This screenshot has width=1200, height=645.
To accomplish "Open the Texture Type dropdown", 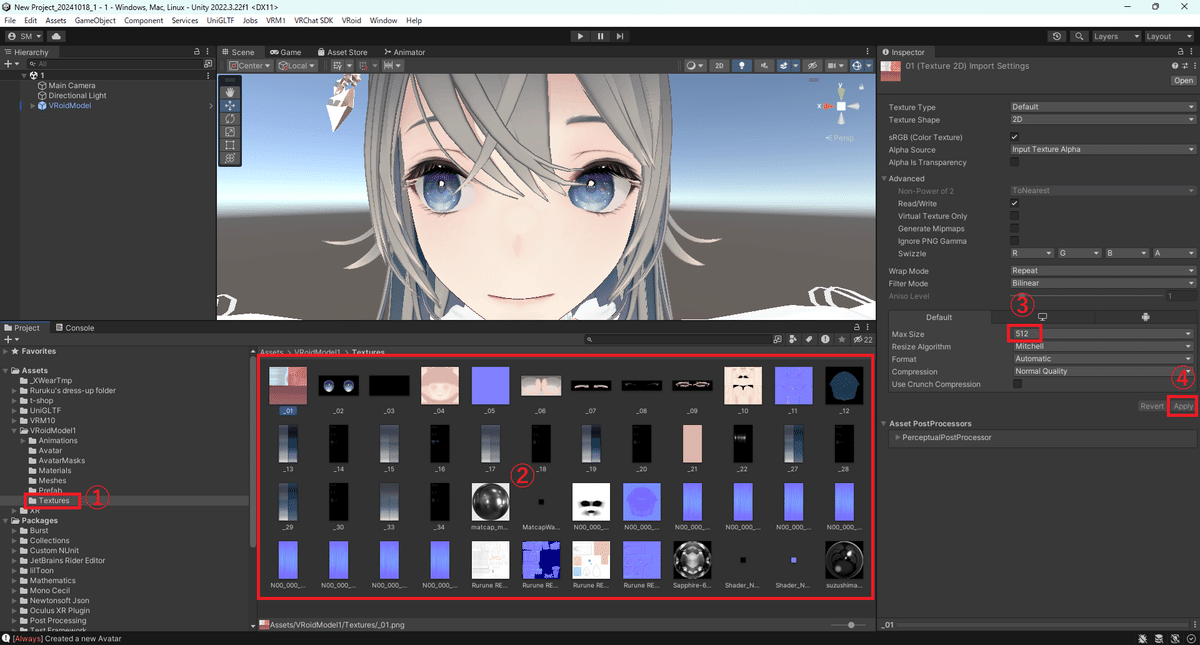I will pos(1103,107).
